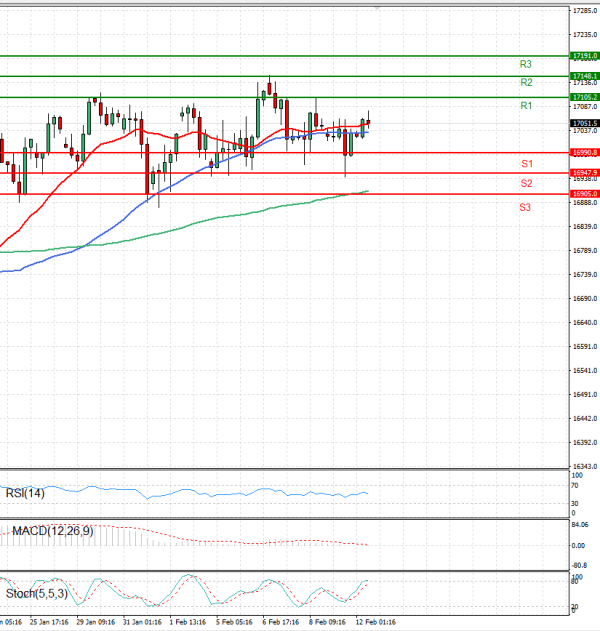Image resolution: width=600 pixels, height=631 pixels.
Task: Select the 16905.0 red price tag
Action: [584, 193]
